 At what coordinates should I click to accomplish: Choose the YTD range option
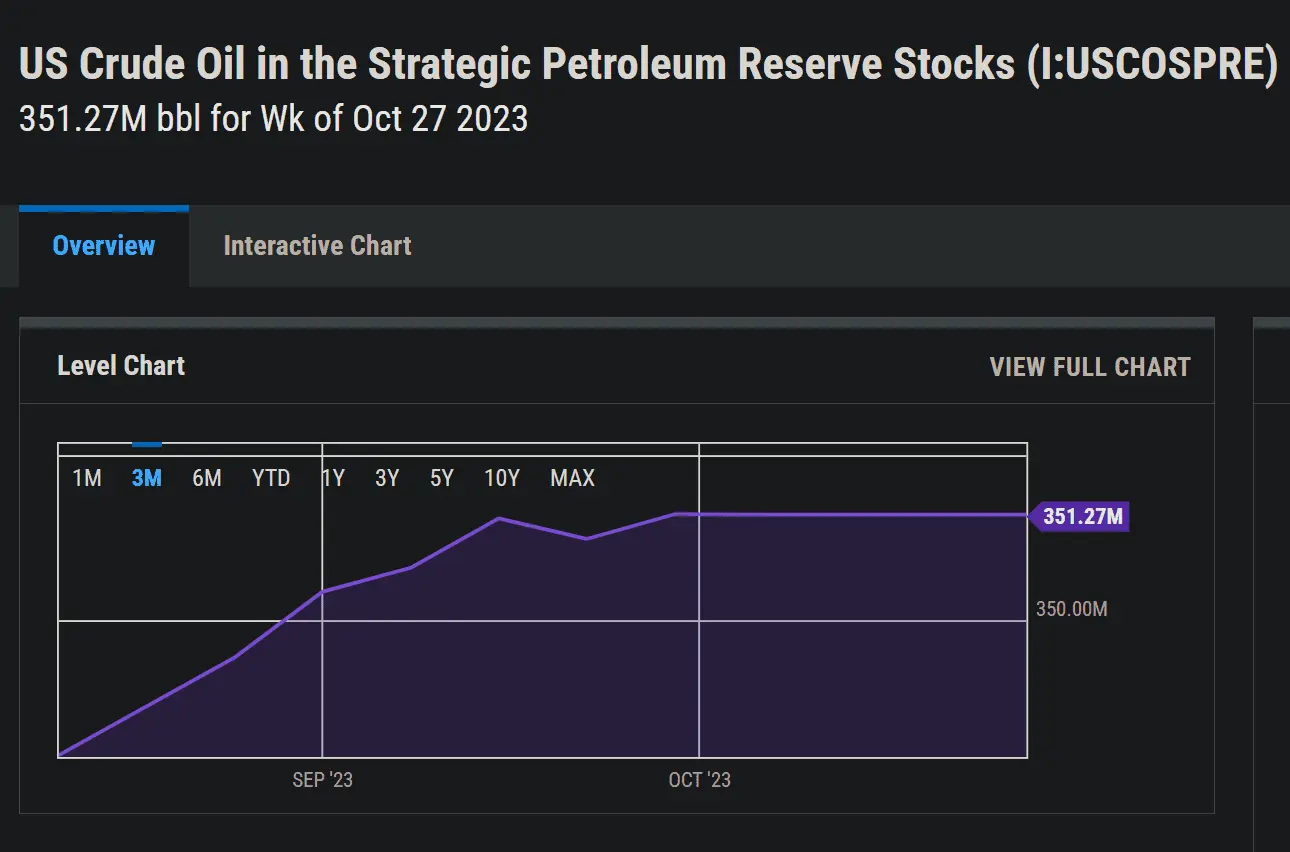(271, 478)
